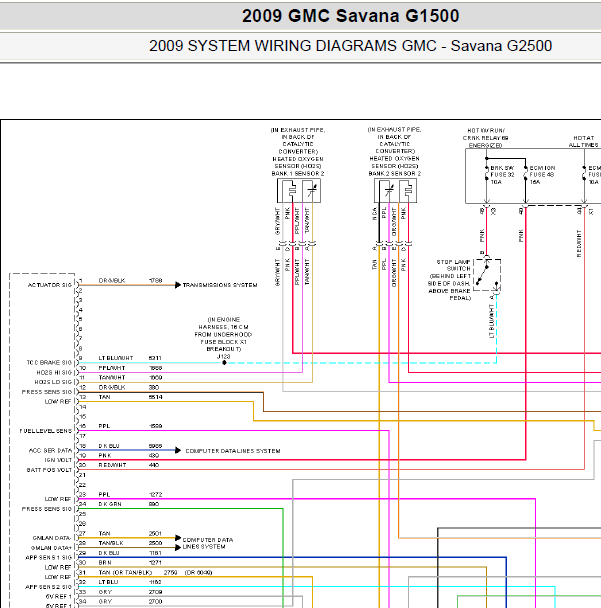Click the J123 splice dot
601x608 pixels.
[x=224, y=363]
